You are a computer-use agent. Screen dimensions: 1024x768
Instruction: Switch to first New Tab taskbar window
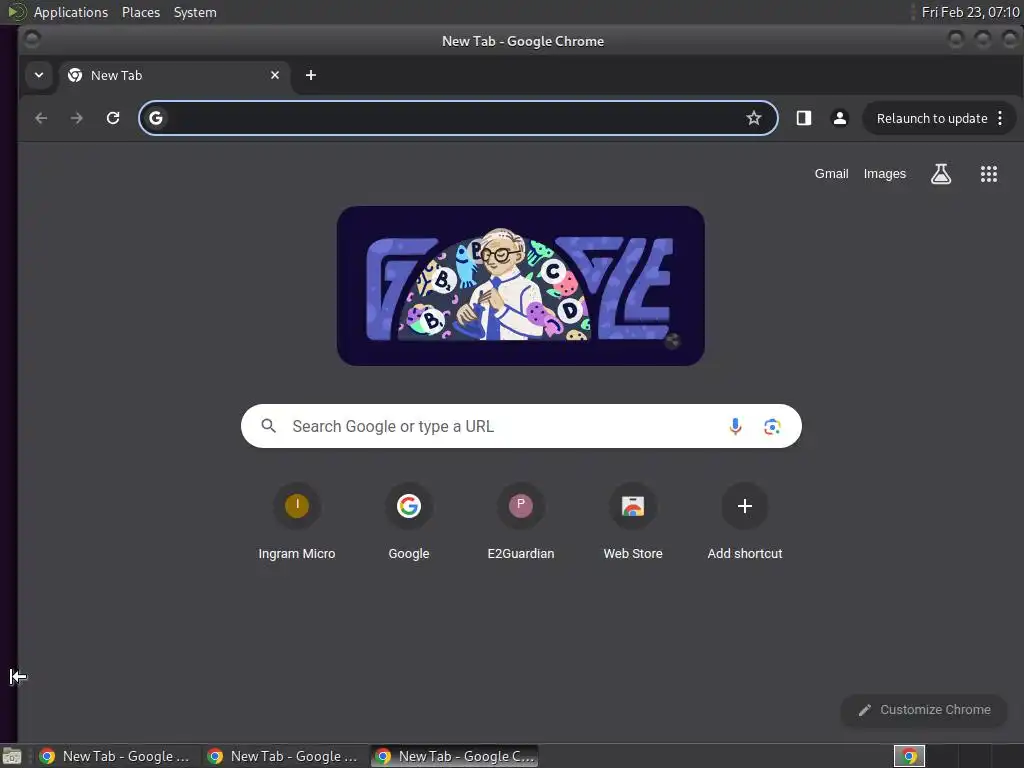point(116,756)
